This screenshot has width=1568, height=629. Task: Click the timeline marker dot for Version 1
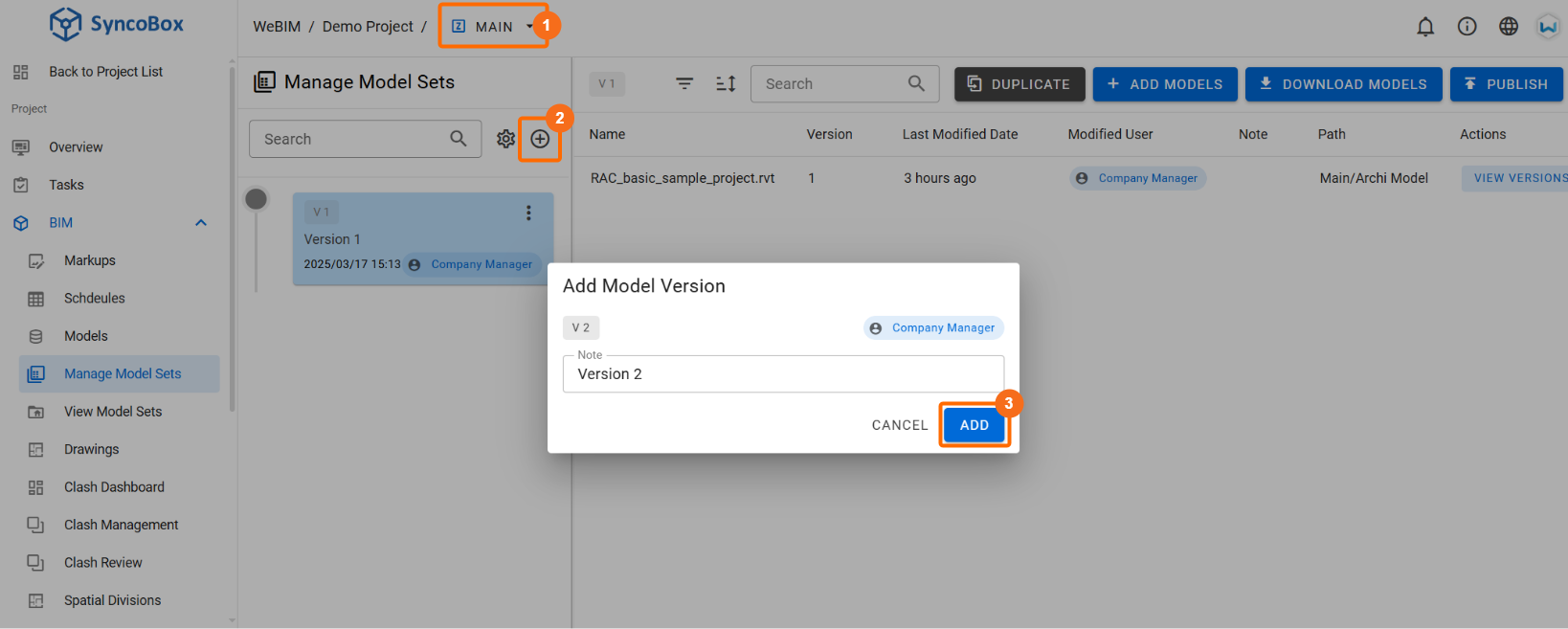[x=256, y=199]
